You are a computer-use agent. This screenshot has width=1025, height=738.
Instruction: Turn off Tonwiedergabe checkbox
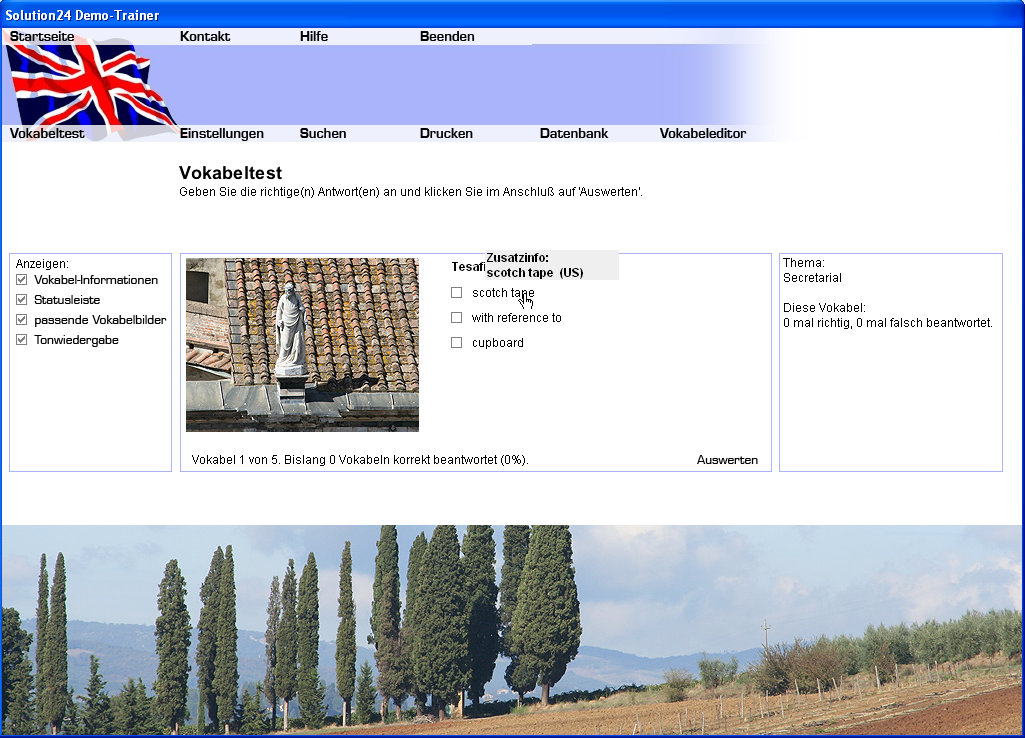click(22, 340)
